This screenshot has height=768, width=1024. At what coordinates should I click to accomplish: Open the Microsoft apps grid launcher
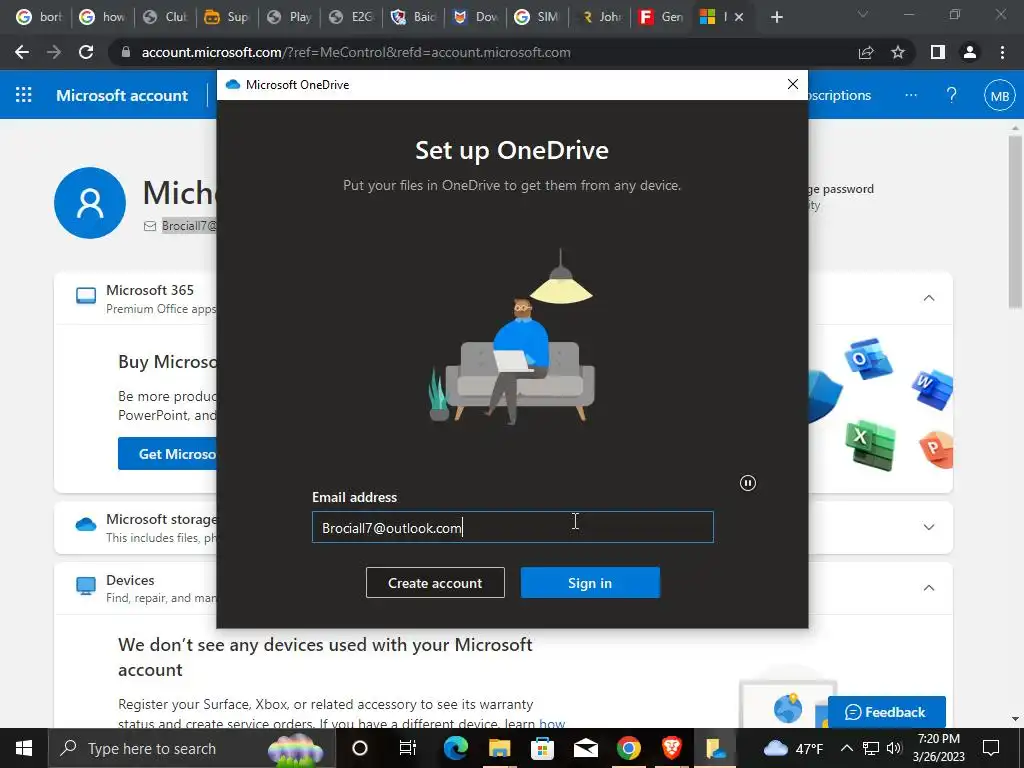tap(24, 95)
